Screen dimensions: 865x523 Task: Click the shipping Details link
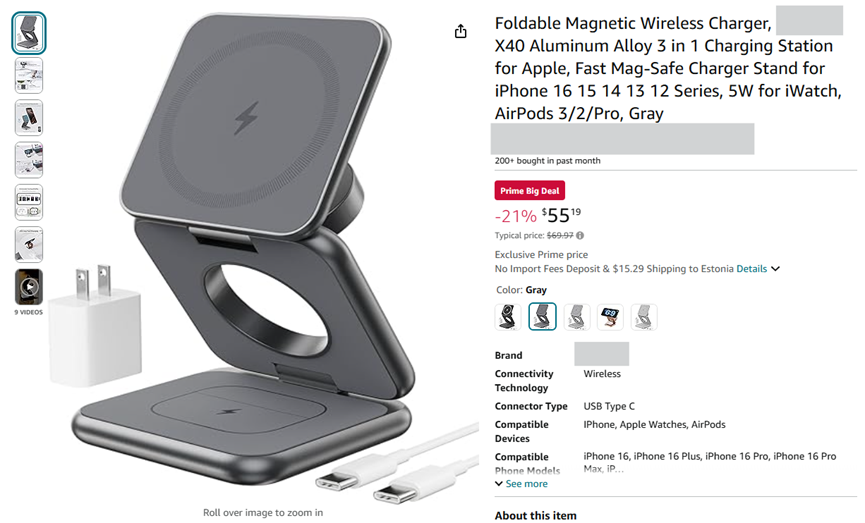coord(751,269)
